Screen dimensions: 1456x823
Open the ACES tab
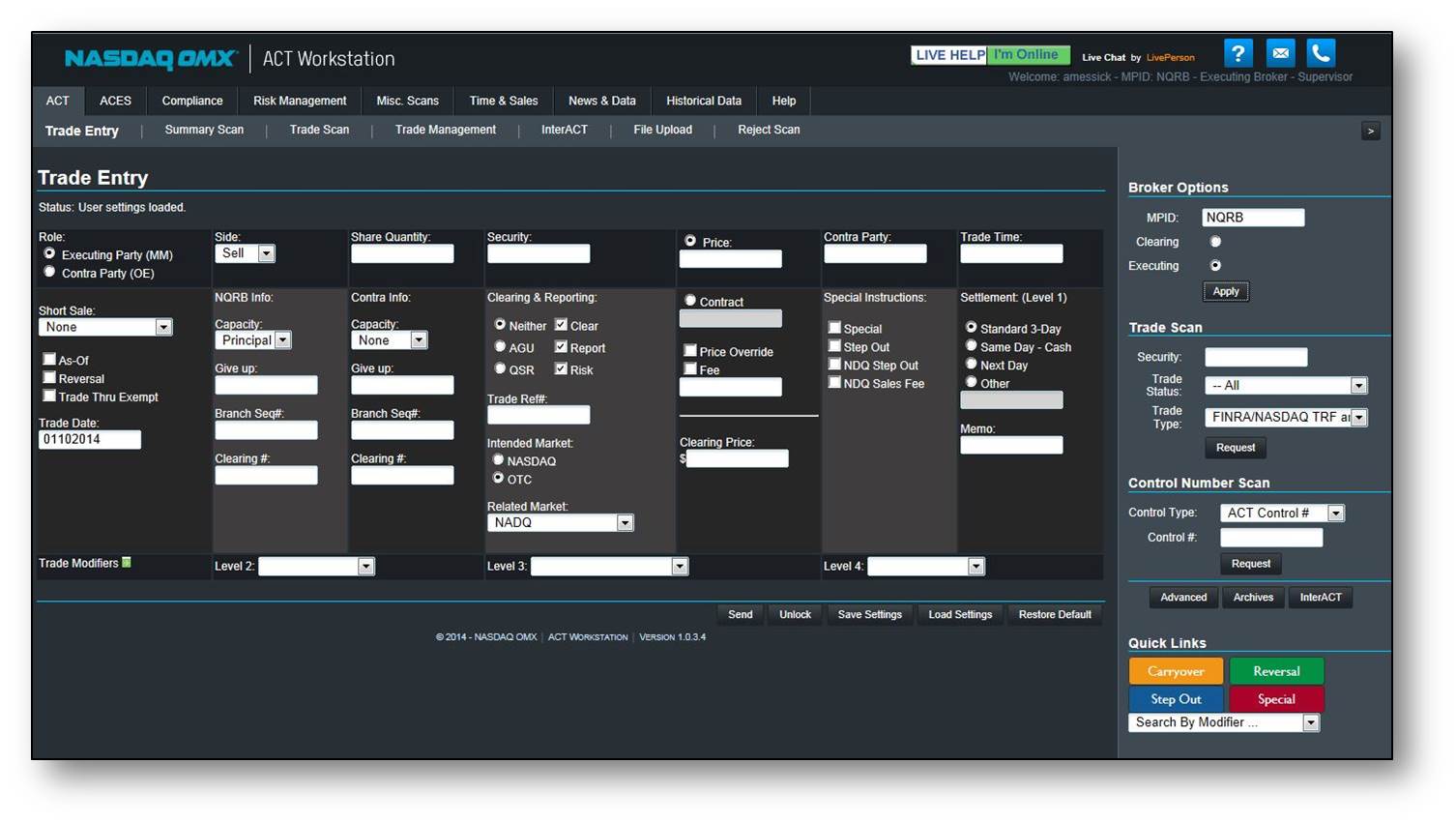[x=115, y=101]
